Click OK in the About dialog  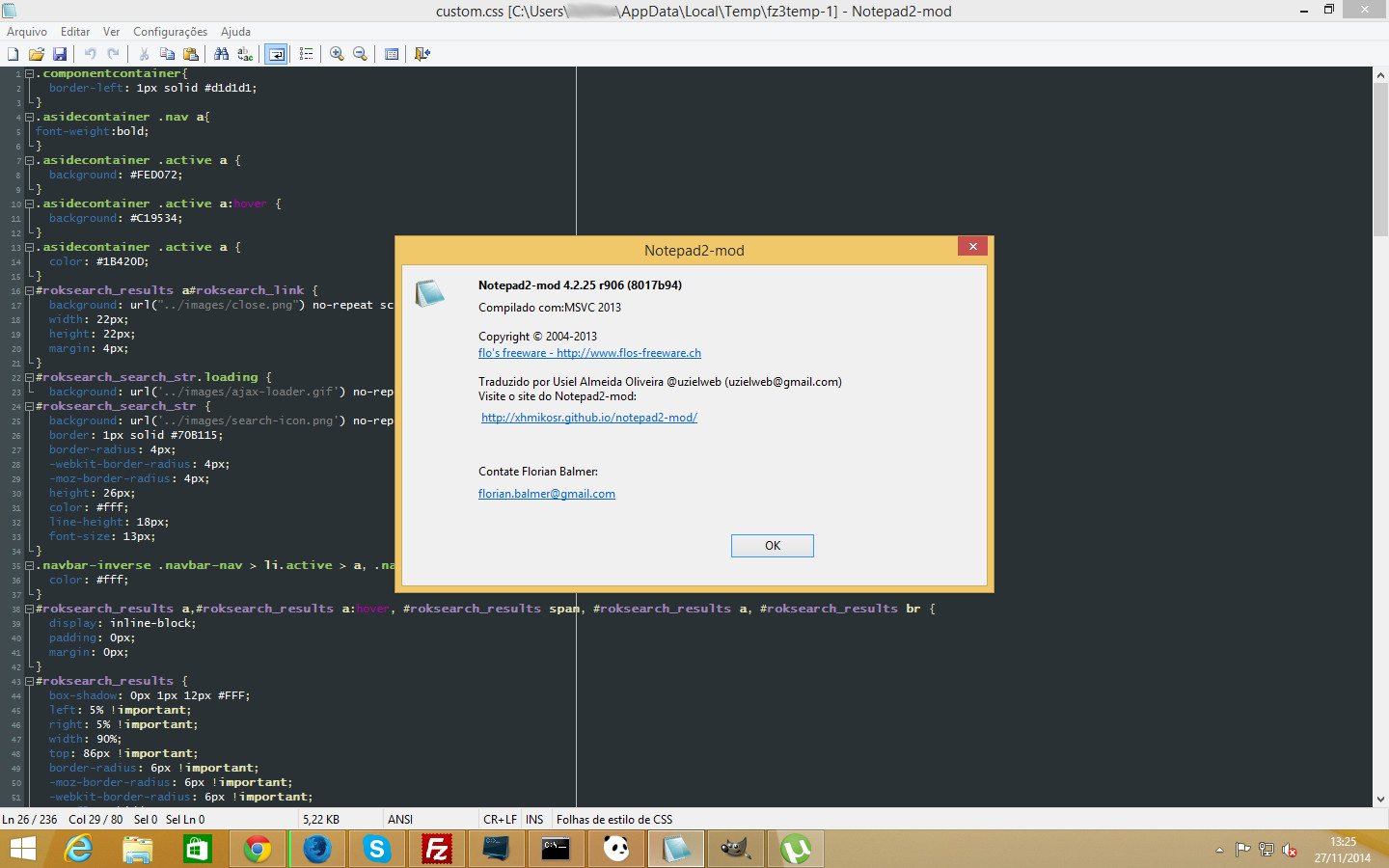[x=772, y=545]
